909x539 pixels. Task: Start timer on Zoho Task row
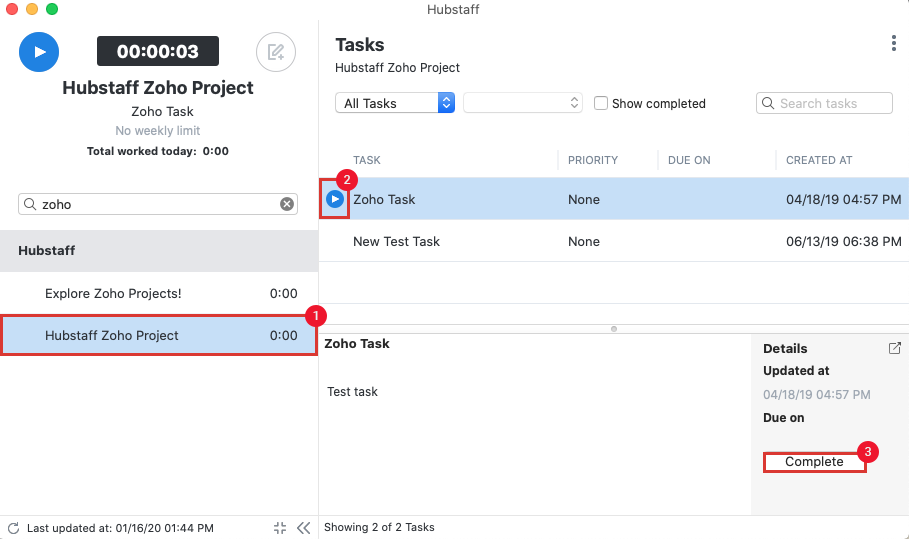[335, 199]
